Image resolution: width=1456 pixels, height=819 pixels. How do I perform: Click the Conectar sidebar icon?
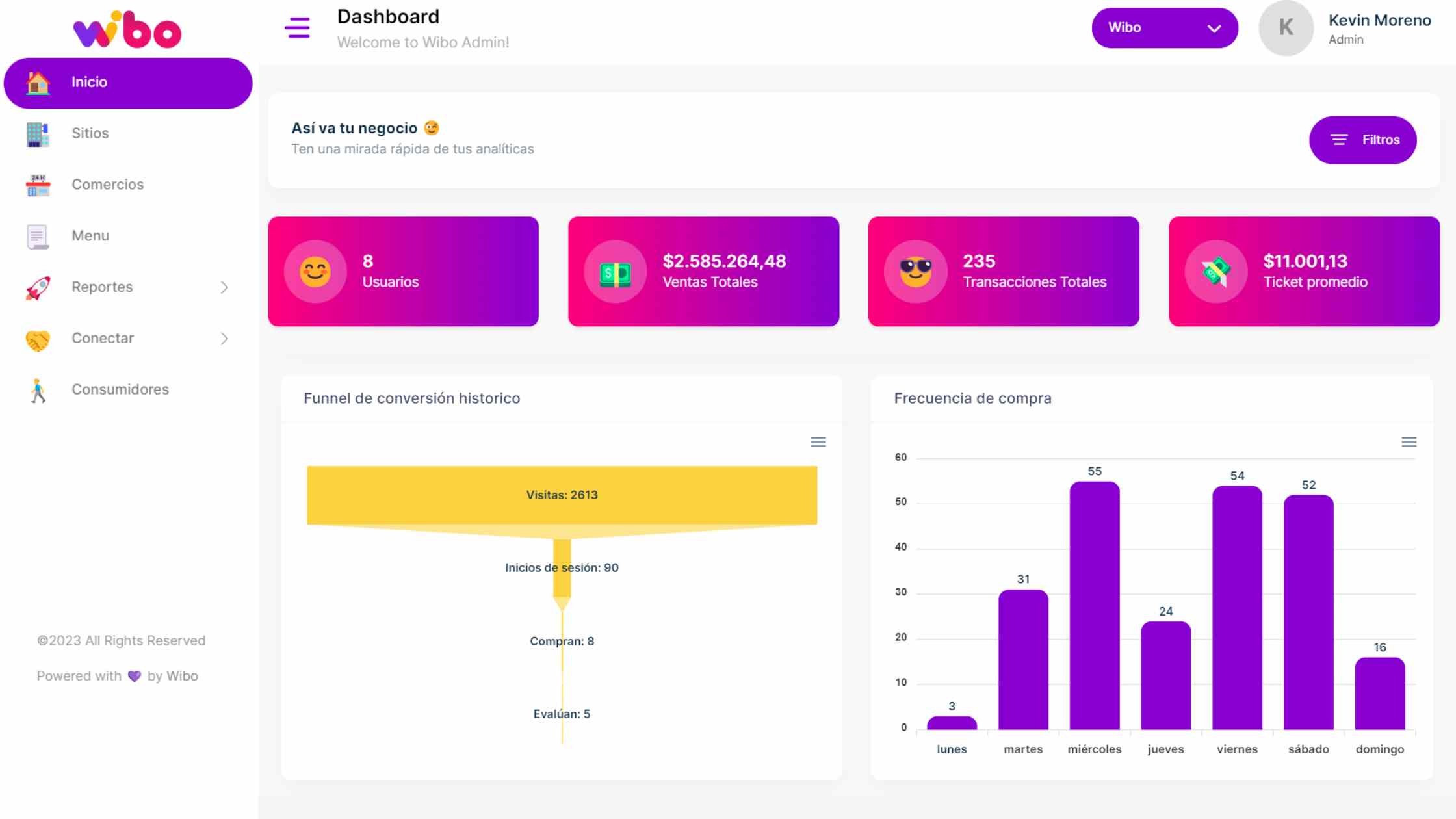37,338
